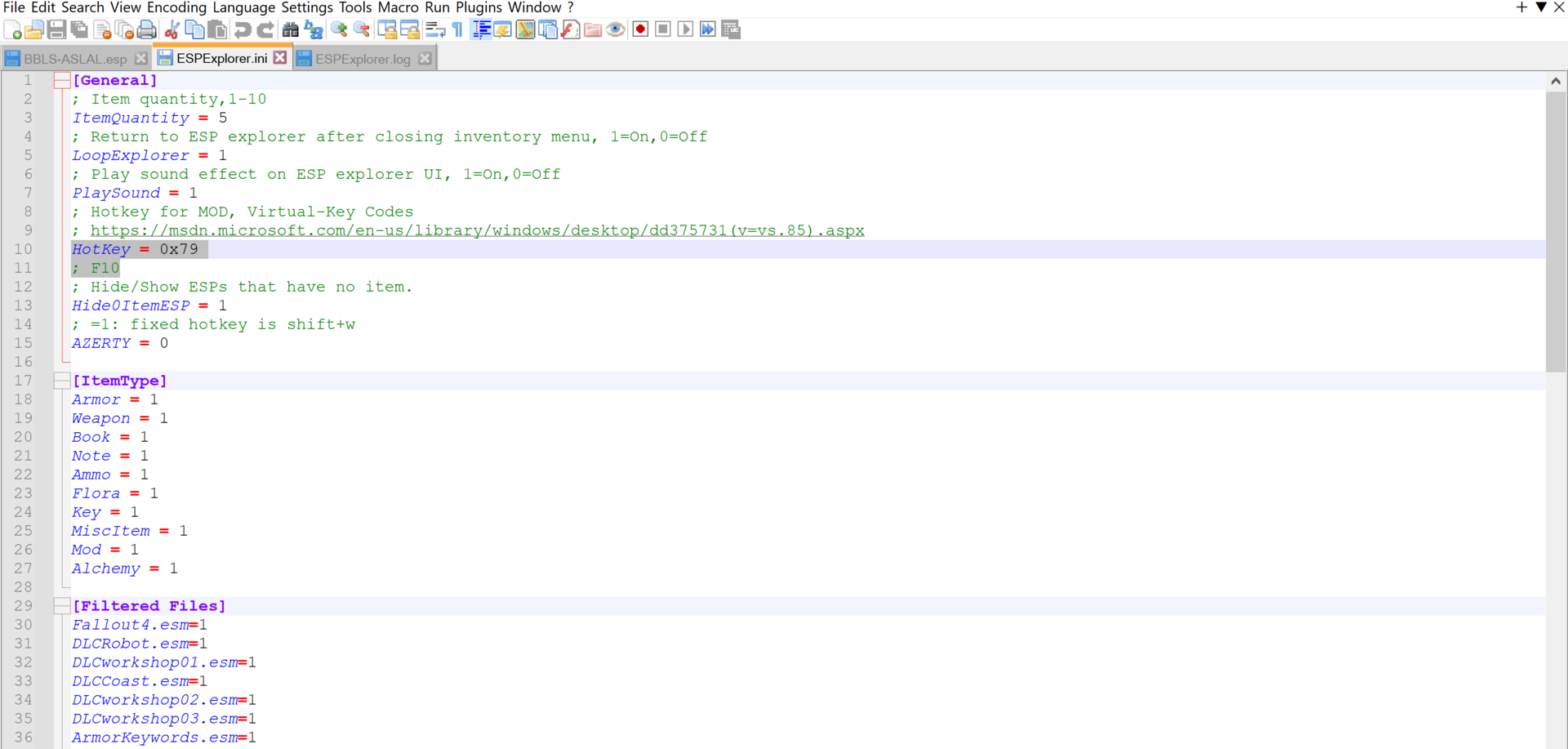
Task: Open the Folder as Workspace icon
Action: click(593, 30)
